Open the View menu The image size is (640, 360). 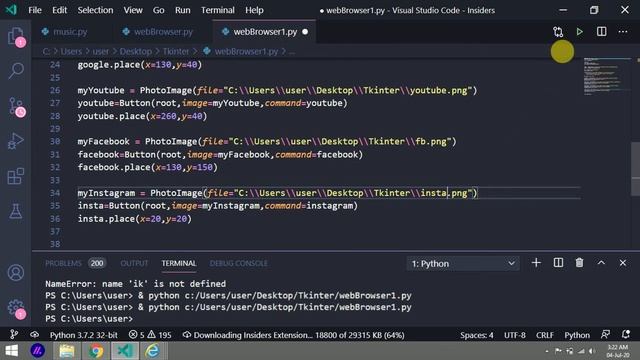click(133, 10)
